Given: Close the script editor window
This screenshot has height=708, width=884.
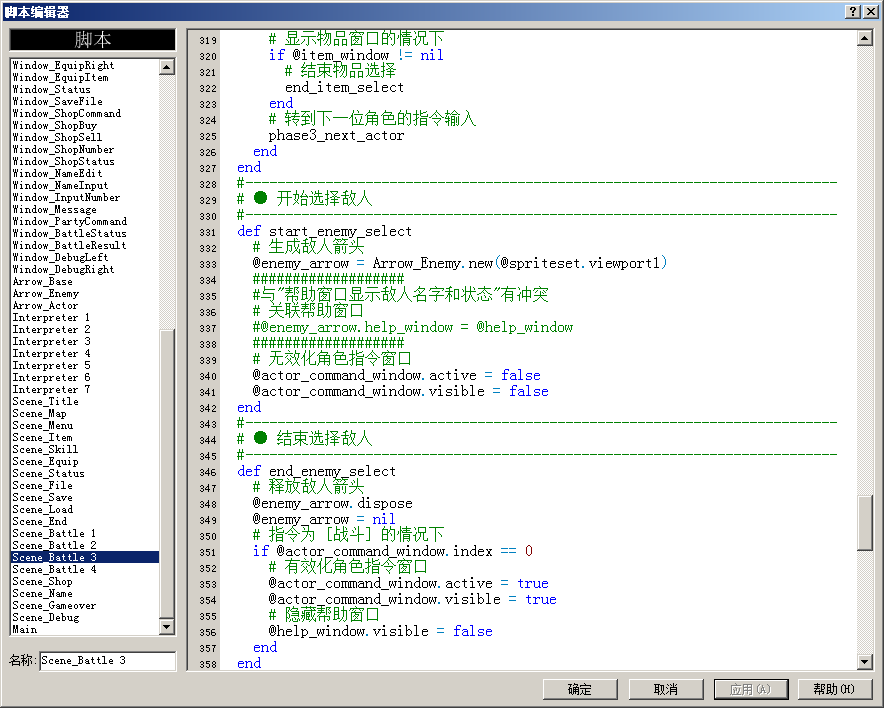Looking at the screenshot, I should pyautogui.click(x=870, y=11).
